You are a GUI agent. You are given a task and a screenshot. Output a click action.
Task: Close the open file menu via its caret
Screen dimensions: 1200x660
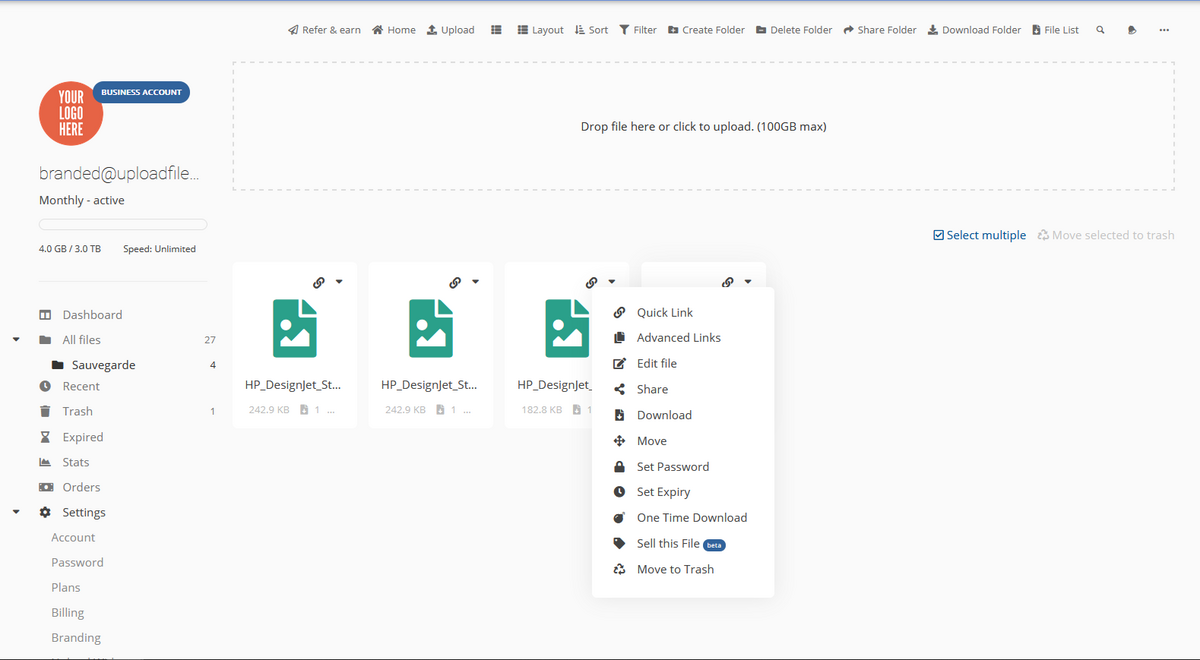point(747,282)
